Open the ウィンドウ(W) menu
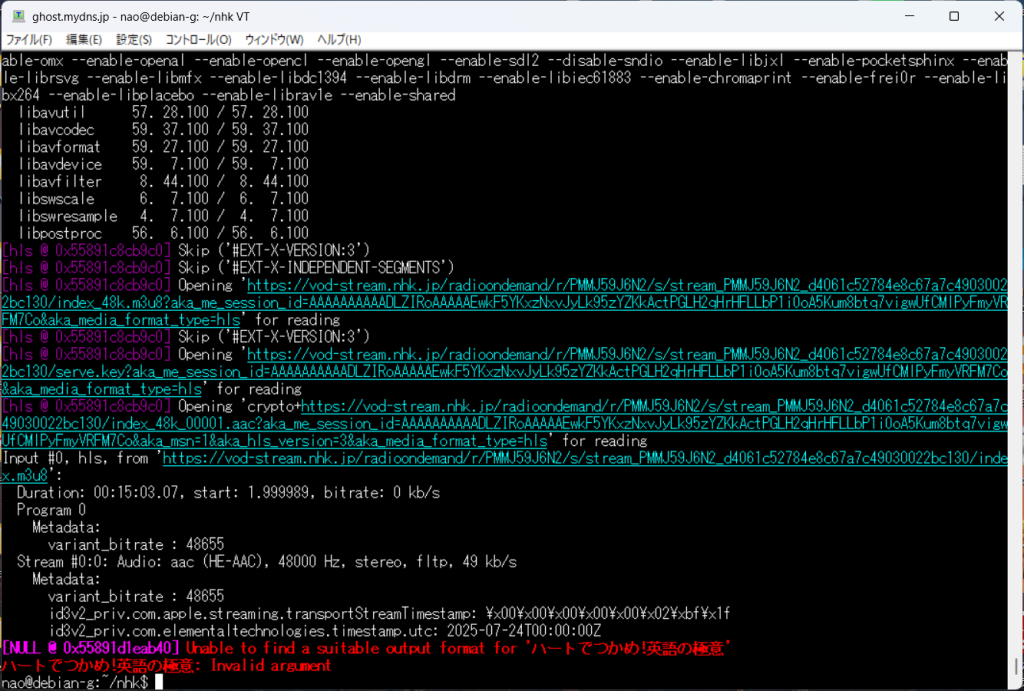 274,40
